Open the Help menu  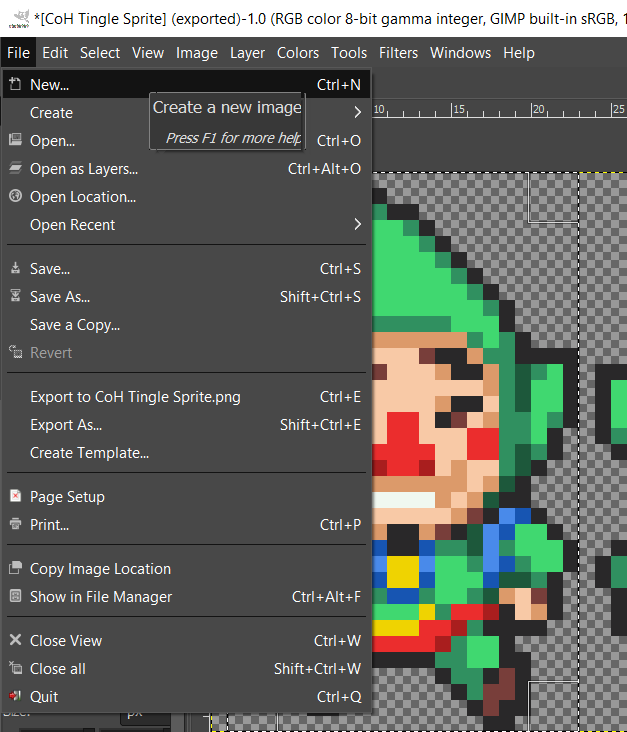[x=519, y=53]
